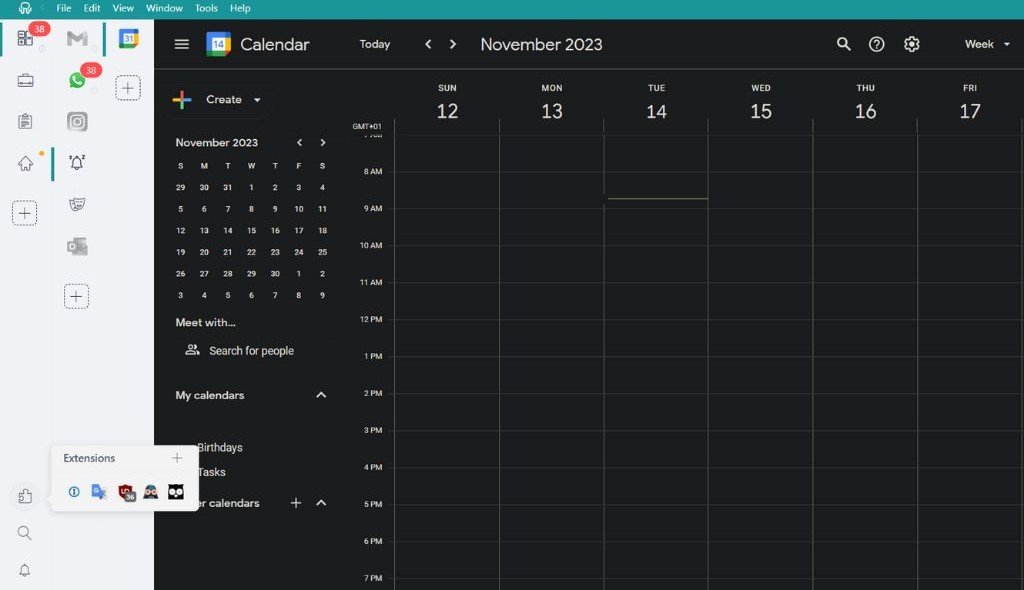Add new app via plus beside WhatsApp
This screenshot has width=1024, height=590.
point(128,88)
